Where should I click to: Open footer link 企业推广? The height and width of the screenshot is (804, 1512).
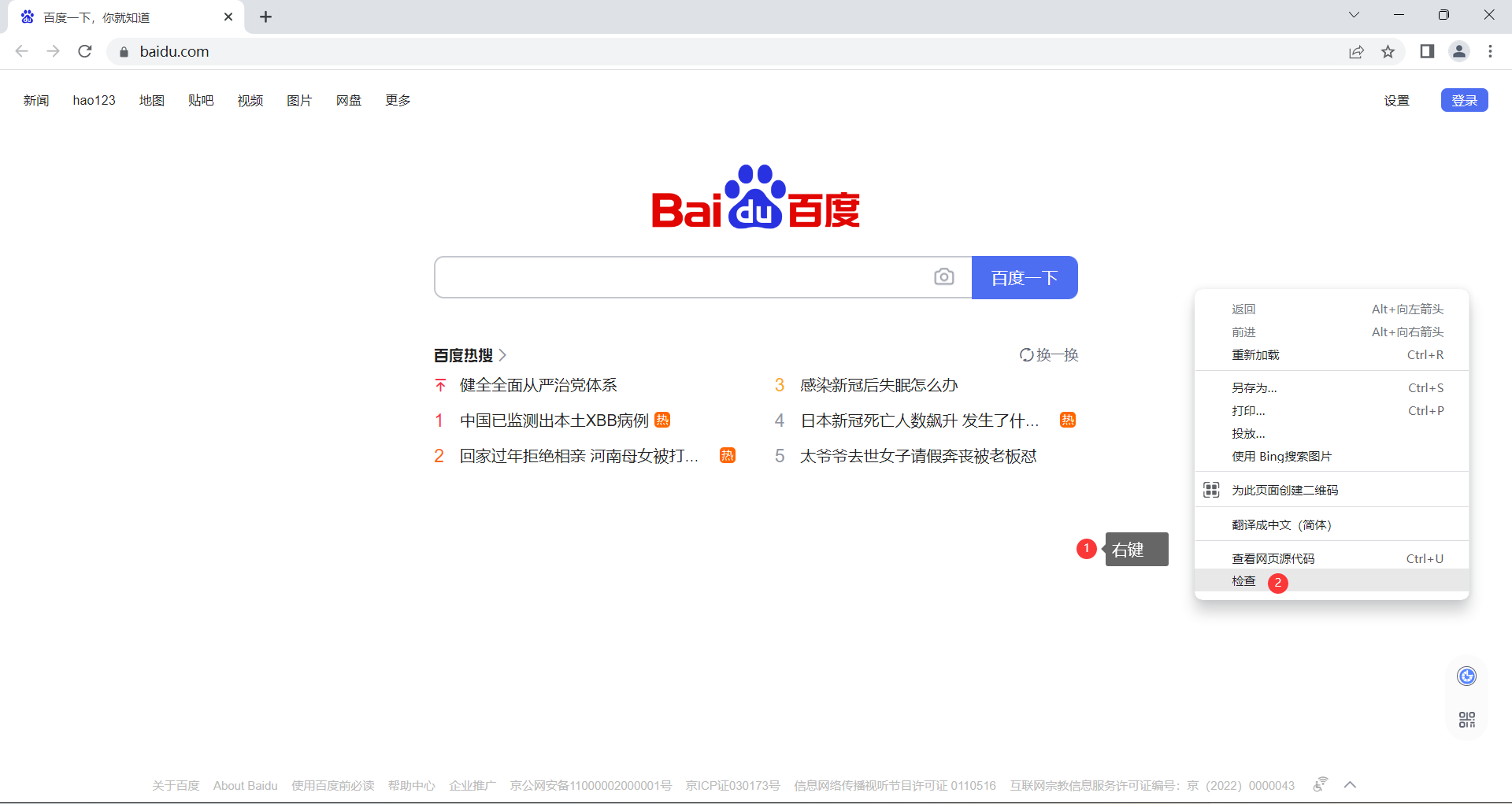[x=472, y=786]
